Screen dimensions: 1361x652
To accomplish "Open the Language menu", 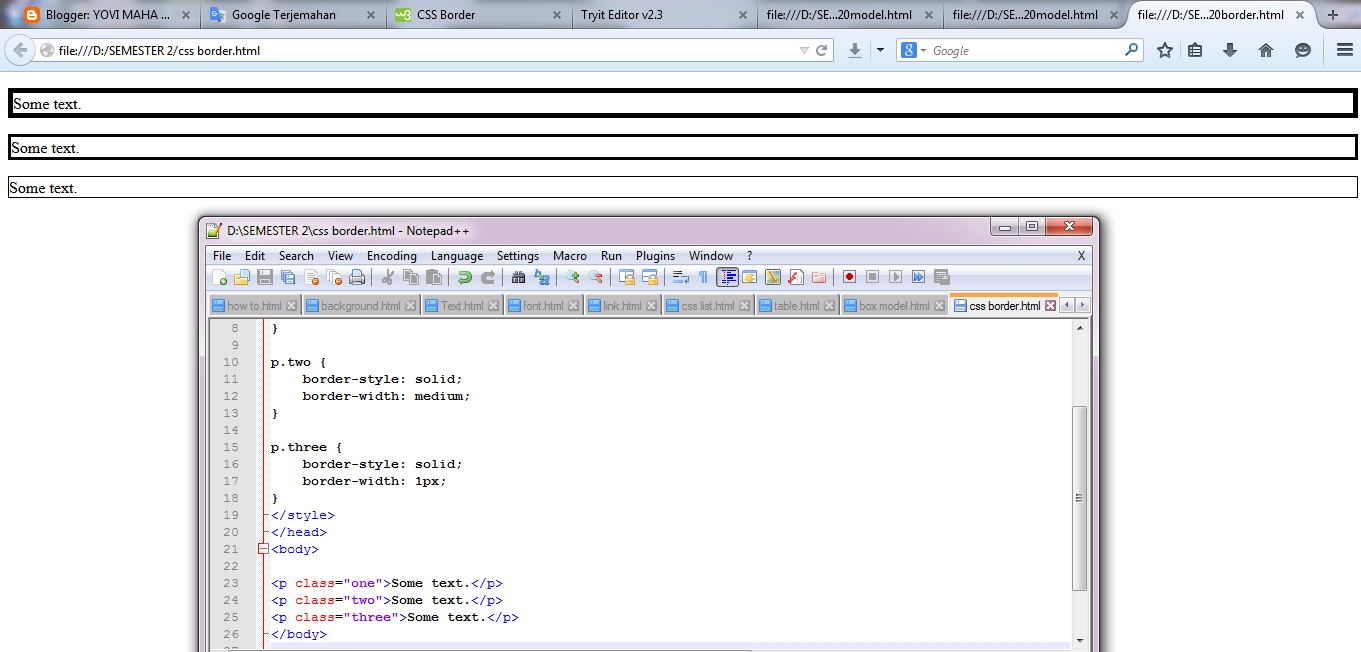I will point(457,256).
